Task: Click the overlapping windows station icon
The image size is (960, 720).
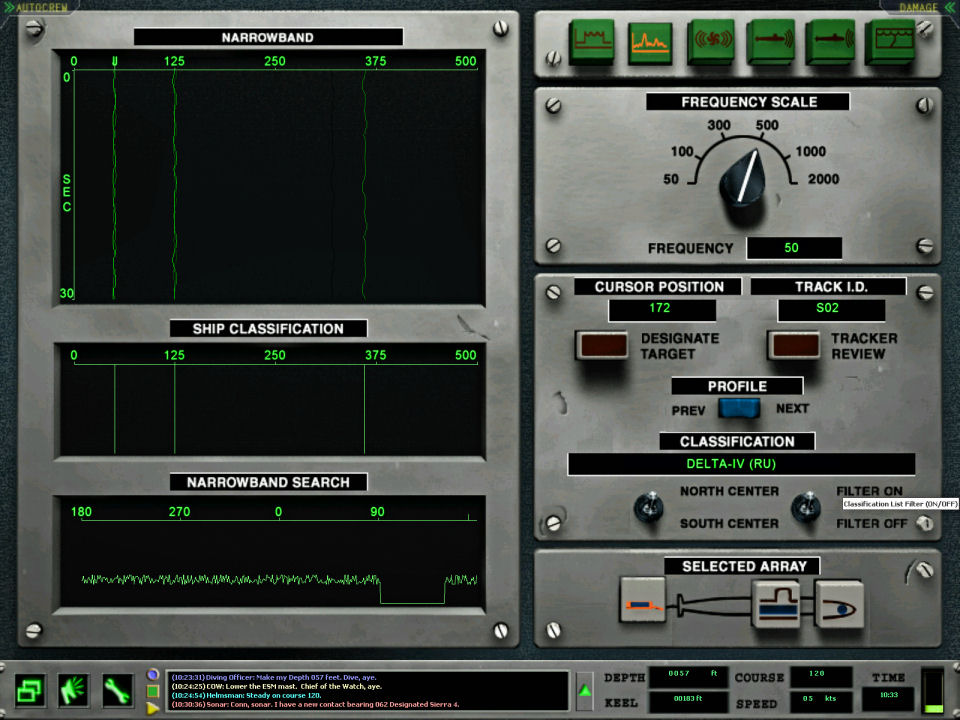Action: [30, 689]
